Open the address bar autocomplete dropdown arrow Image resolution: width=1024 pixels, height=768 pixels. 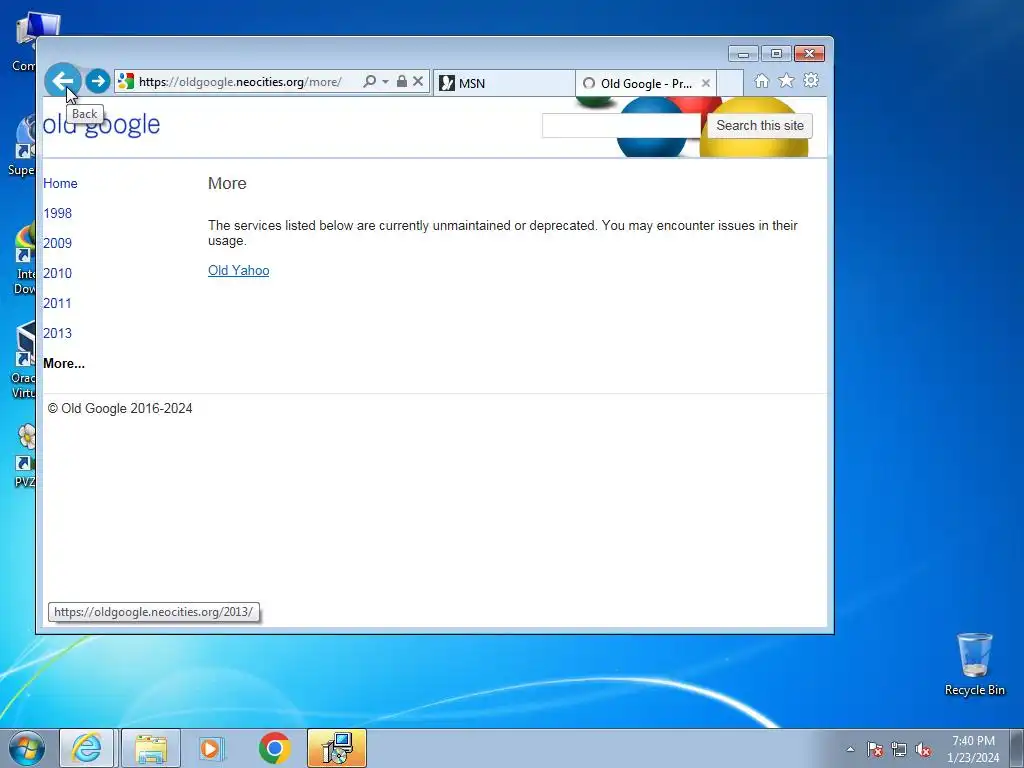(x=385, y=81)
